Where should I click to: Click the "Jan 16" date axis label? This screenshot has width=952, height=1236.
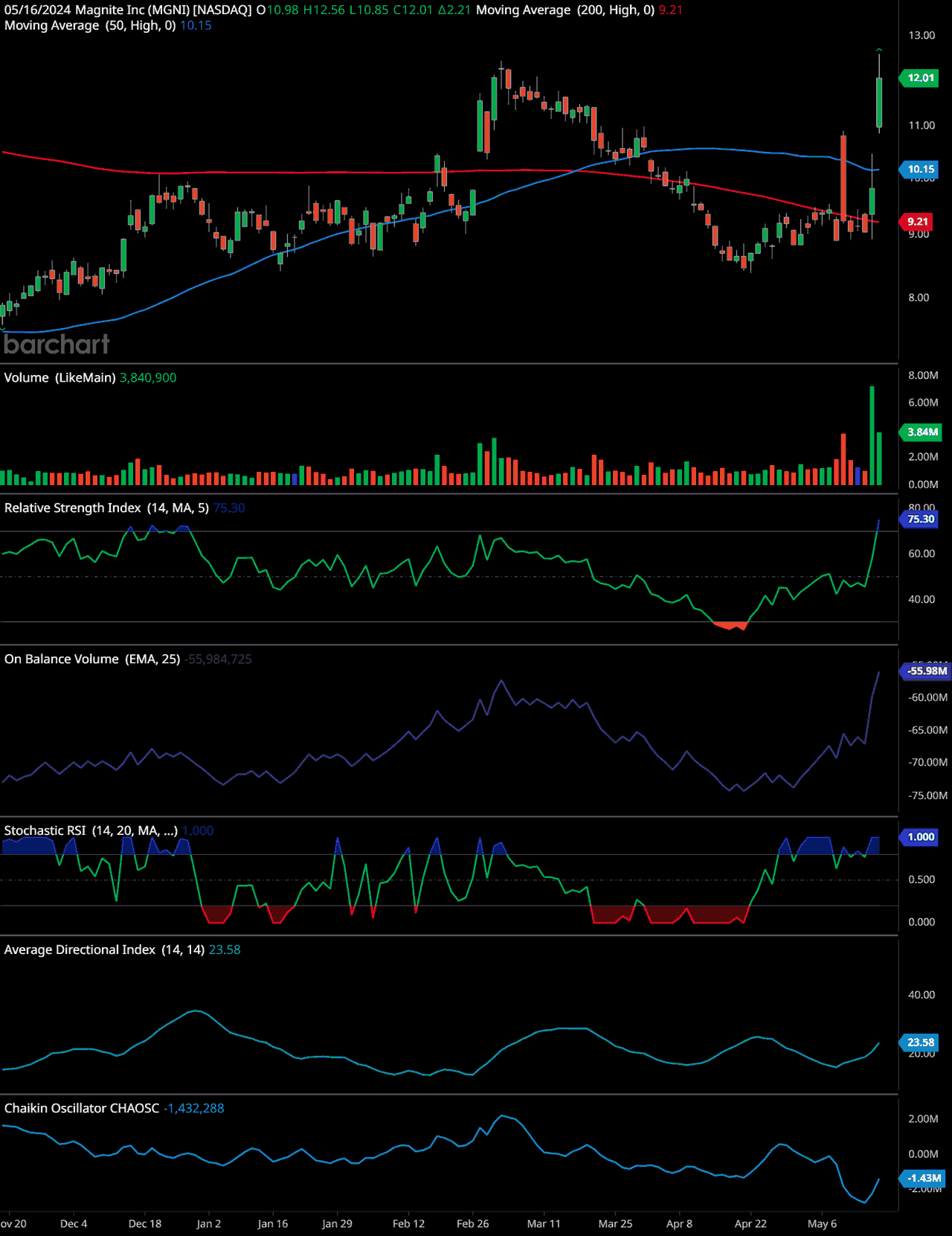(273, 1224)
